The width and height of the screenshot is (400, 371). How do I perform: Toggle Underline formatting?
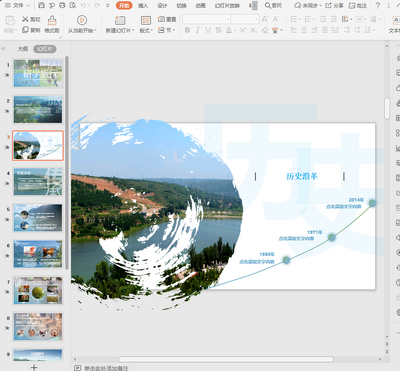tap(208, 30)
